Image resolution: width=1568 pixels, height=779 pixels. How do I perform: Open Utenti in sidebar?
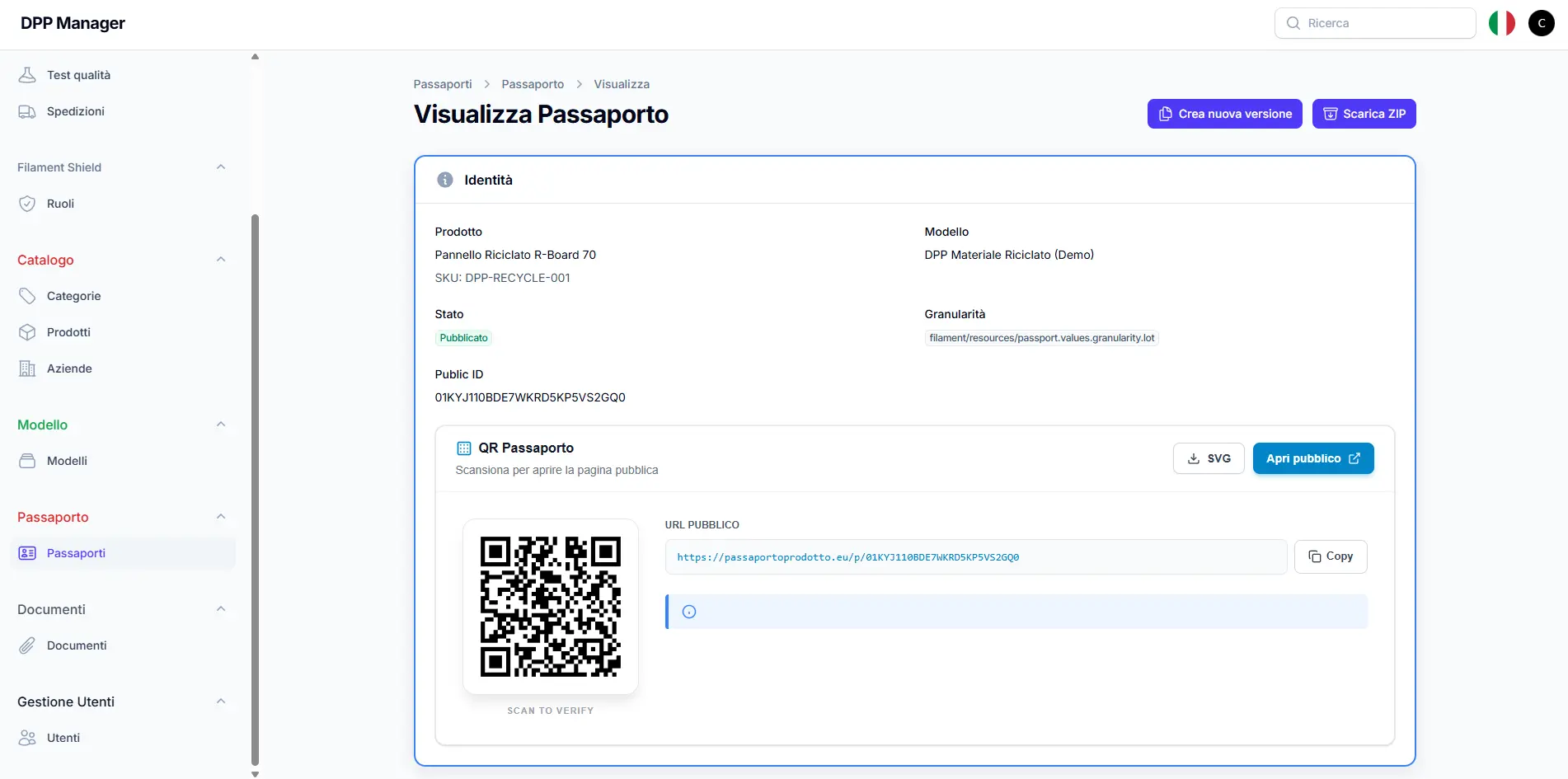(123, 738)
